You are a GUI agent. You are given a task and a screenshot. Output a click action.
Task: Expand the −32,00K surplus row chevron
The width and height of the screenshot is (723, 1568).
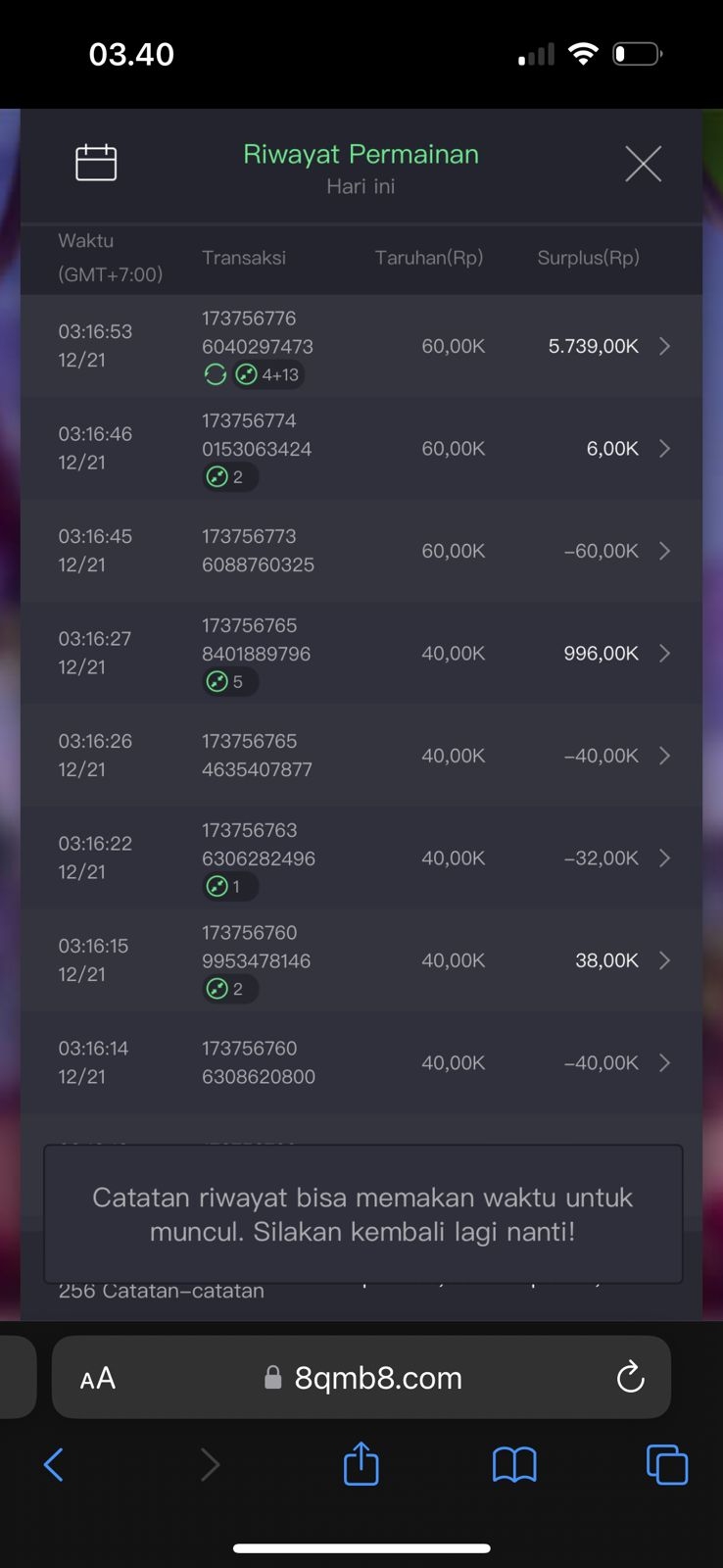pos(664,858)
